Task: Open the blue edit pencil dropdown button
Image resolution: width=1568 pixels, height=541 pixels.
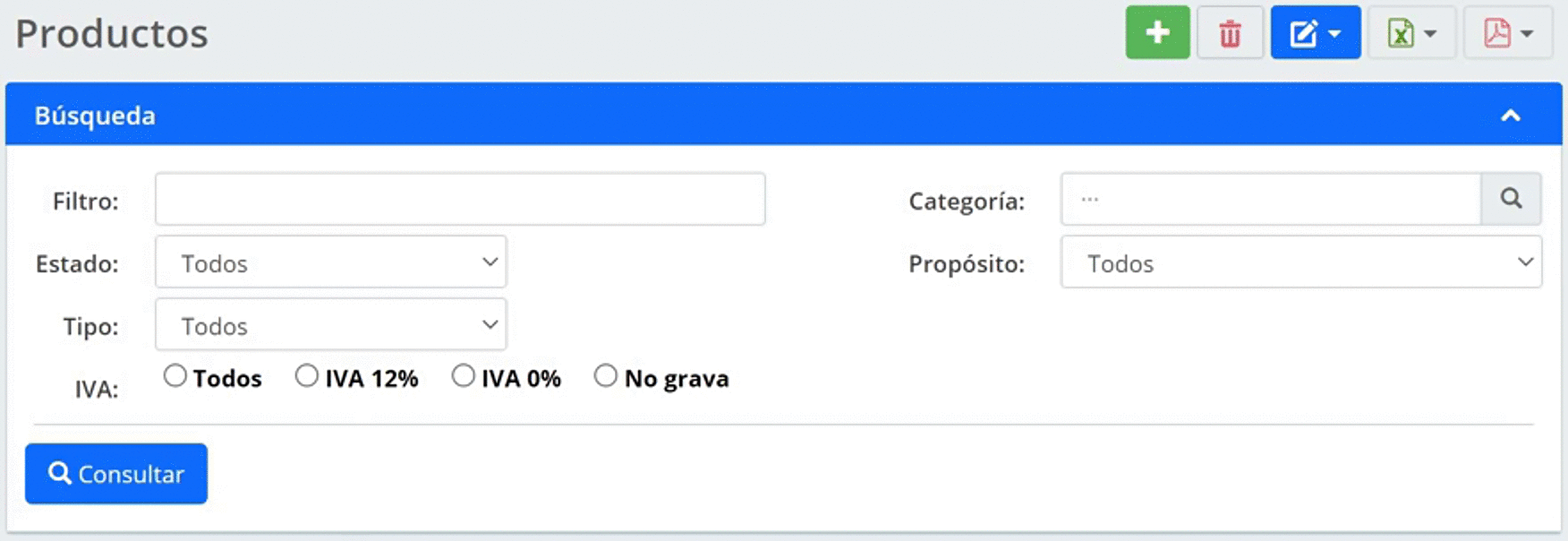Action: (1315, 33)
